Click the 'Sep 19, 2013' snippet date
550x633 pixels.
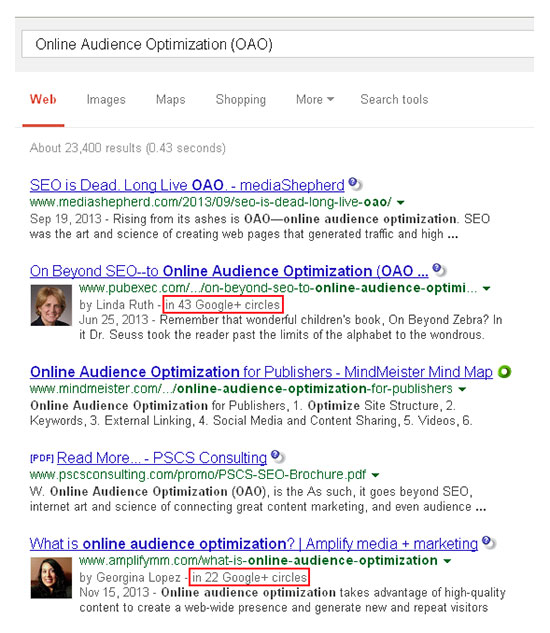click(x=65, y=219)
